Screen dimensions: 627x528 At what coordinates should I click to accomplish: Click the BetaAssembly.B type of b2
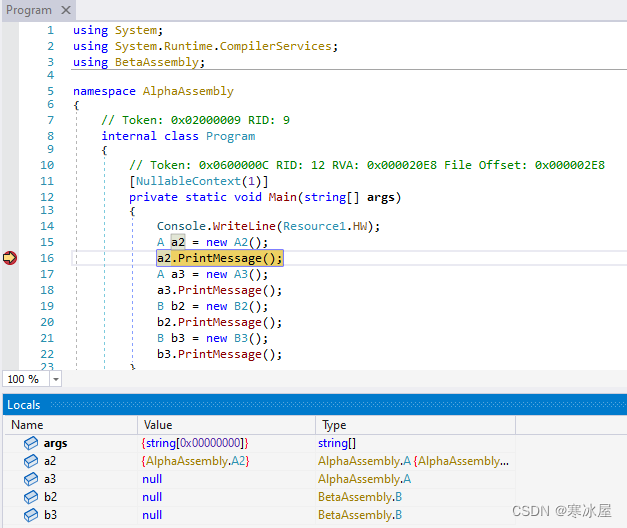coord(360,497)
